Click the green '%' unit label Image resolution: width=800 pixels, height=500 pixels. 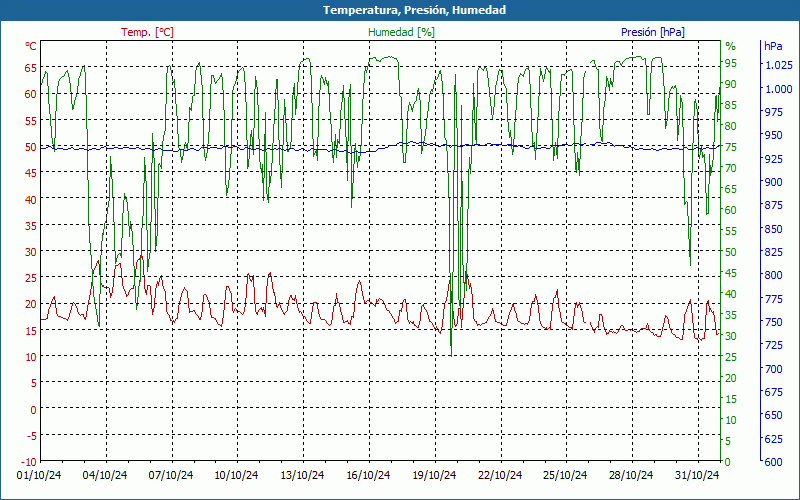click(731, 46)
